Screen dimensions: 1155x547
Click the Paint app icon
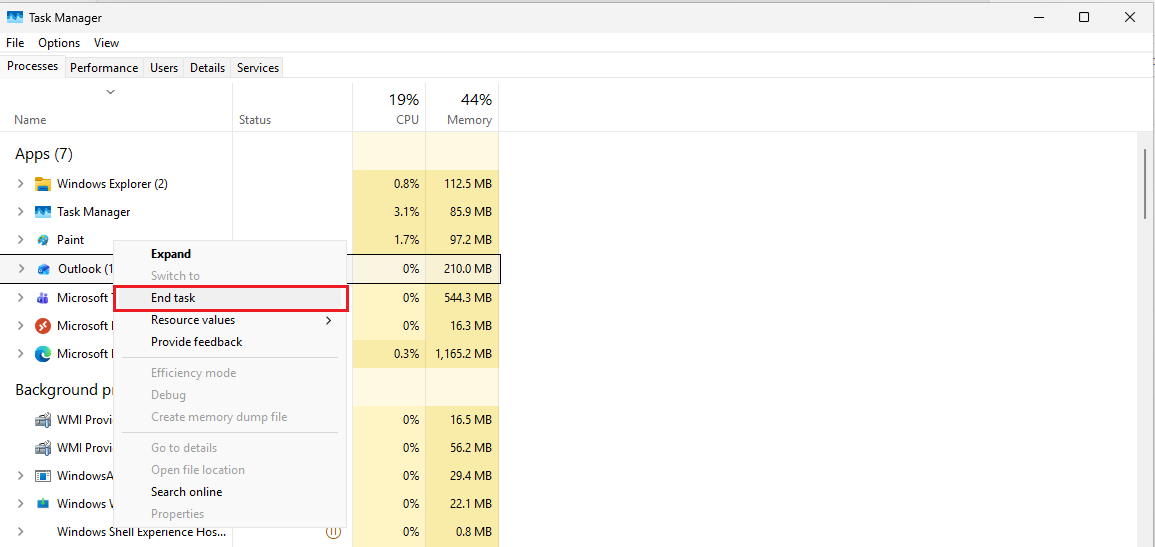43,240
